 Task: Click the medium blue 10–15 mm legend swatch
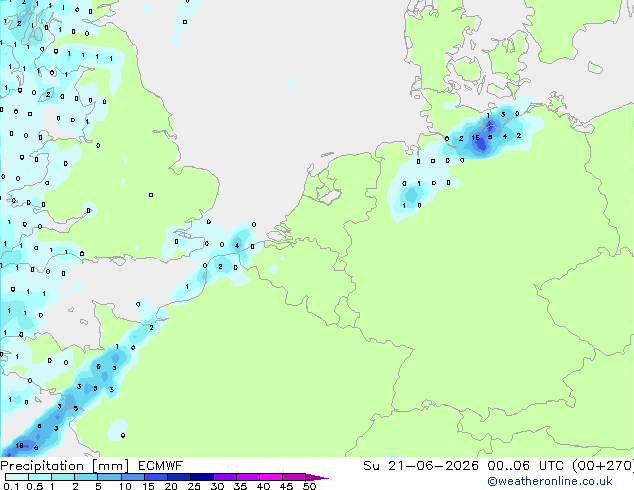[133, 477]
